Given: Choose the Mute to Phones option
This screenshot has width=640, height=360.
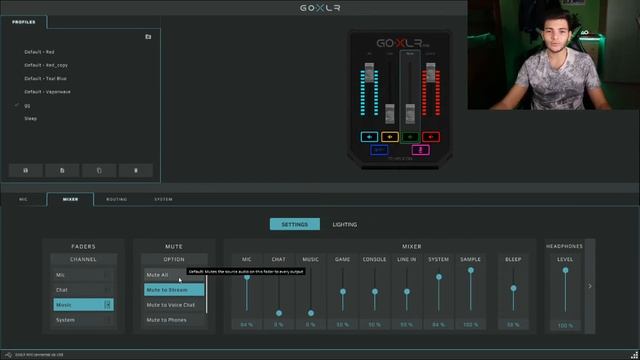Looking at the screenshot, I should point(174,320).
